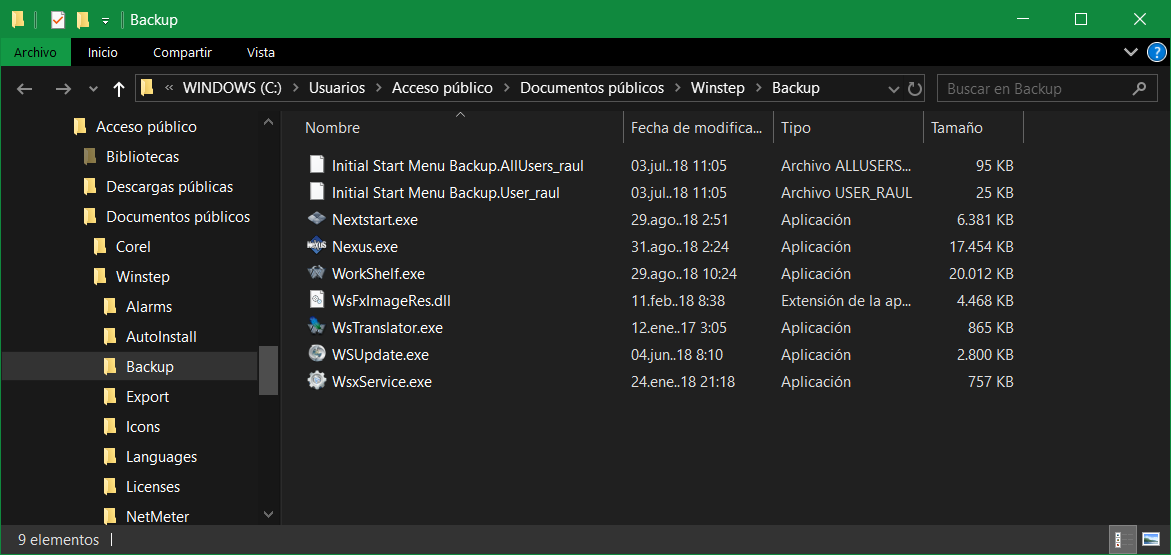Screen dimensions: 1171x555
Task: Click the WSUpdate.exe globe icon
Action: pos(316,354)
